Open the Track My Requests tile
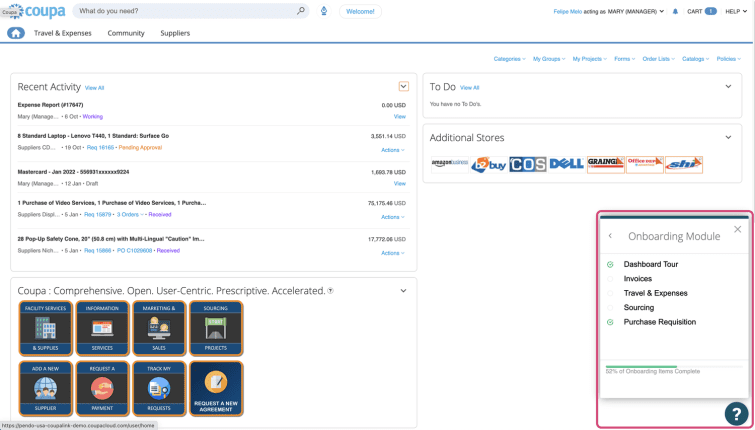This screenshot has height=430, width=755. tap(159, 388)
